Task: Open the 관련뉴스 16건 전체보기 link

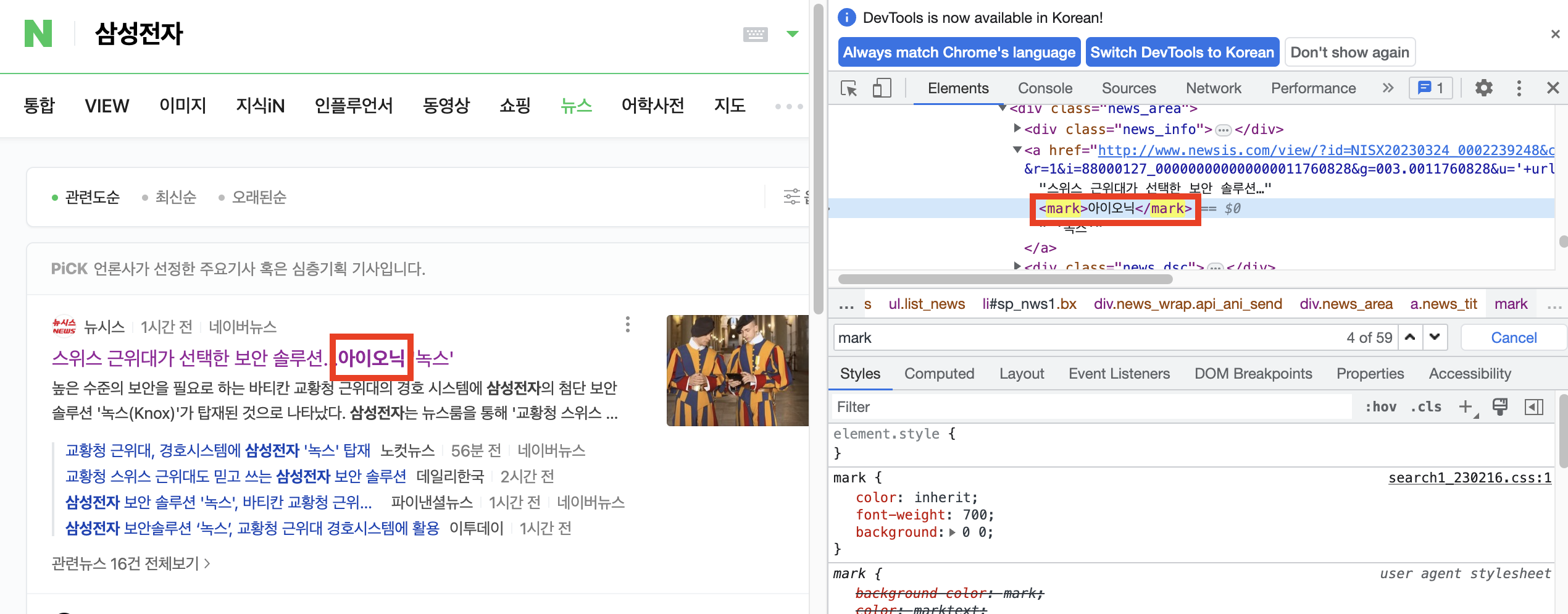Action: (126, 563)
